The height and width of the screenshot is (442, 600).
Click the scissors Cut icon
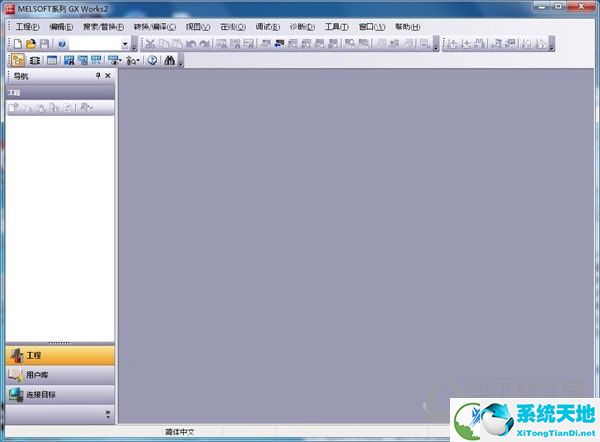coord(150,44)
